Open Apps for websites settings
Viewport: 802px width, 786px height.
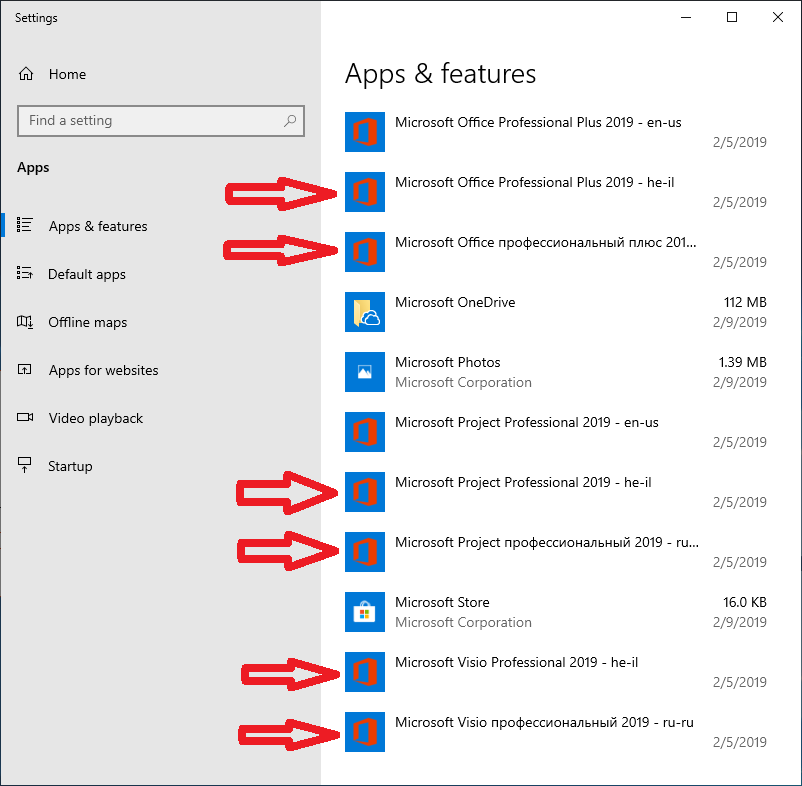click(104, 370)
